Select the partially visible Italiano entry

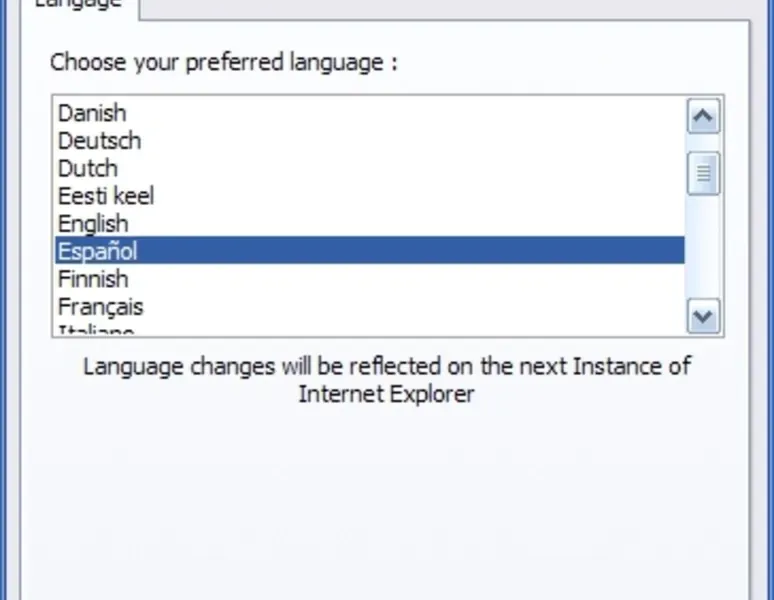pyautogui.click(x=96, y=329)
